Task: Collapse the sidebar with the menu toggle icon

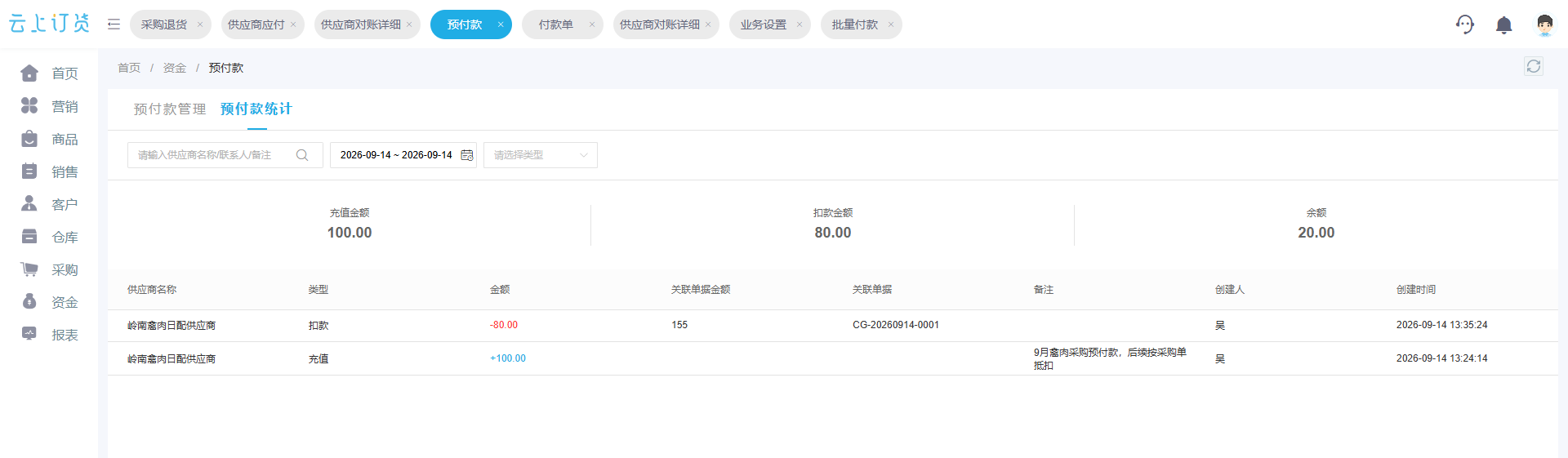Action: [114, 24]
